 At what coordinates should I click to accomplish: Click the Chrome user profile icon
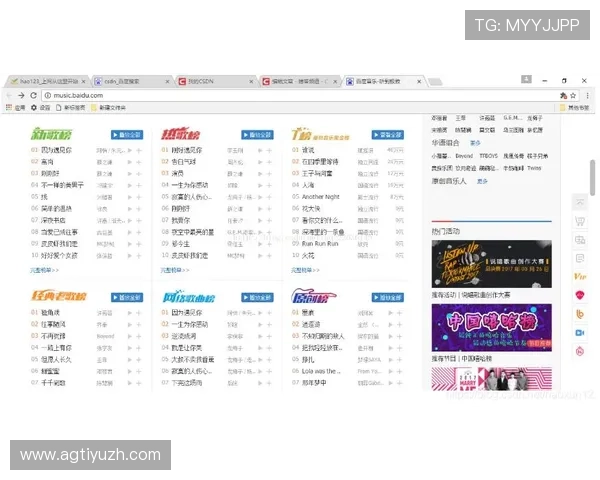click(527, 79)
